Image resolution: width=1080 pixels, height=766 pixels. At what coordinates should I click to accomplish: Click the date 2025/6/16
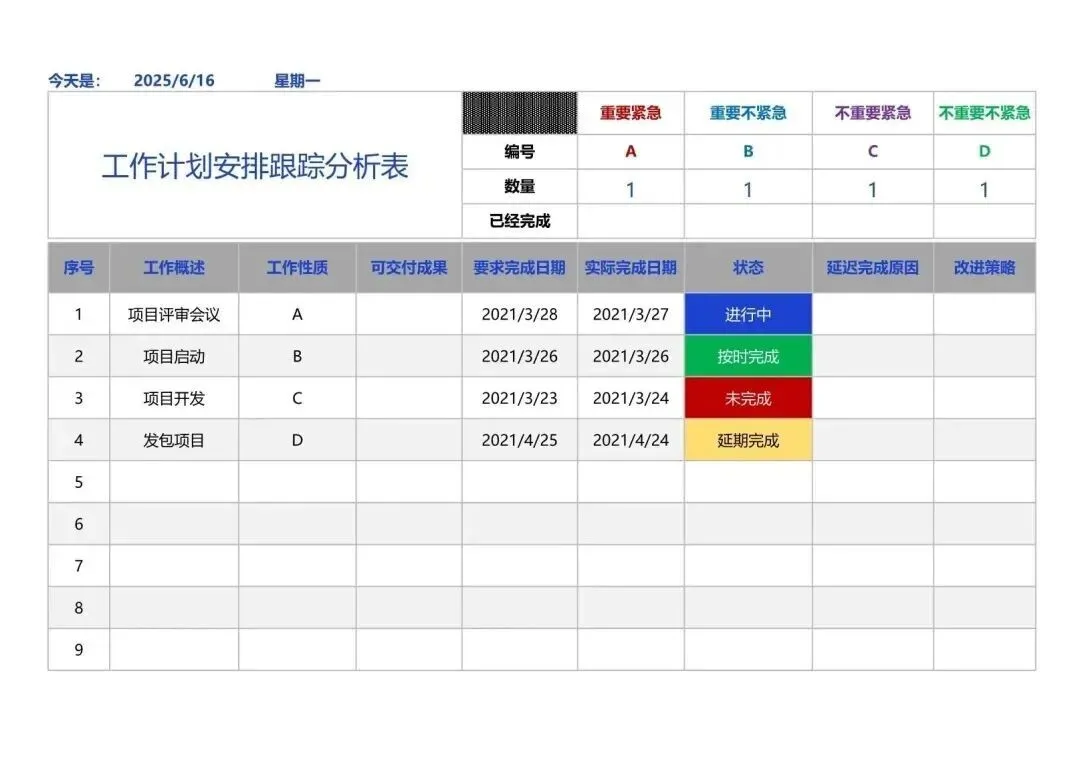(174, 81)
